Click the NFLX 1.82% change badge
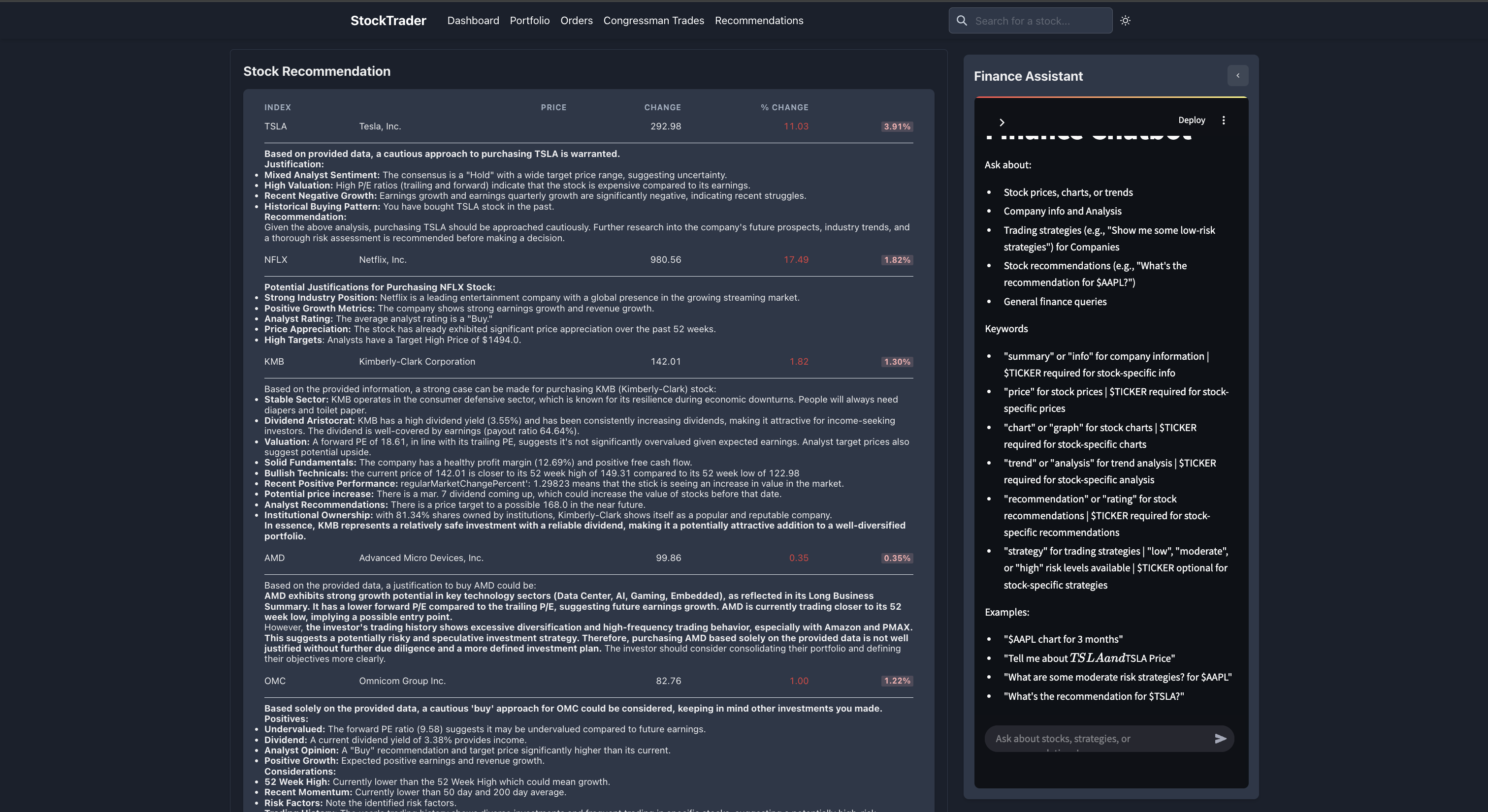1488x812 pixels. click(x=897, y=260)
